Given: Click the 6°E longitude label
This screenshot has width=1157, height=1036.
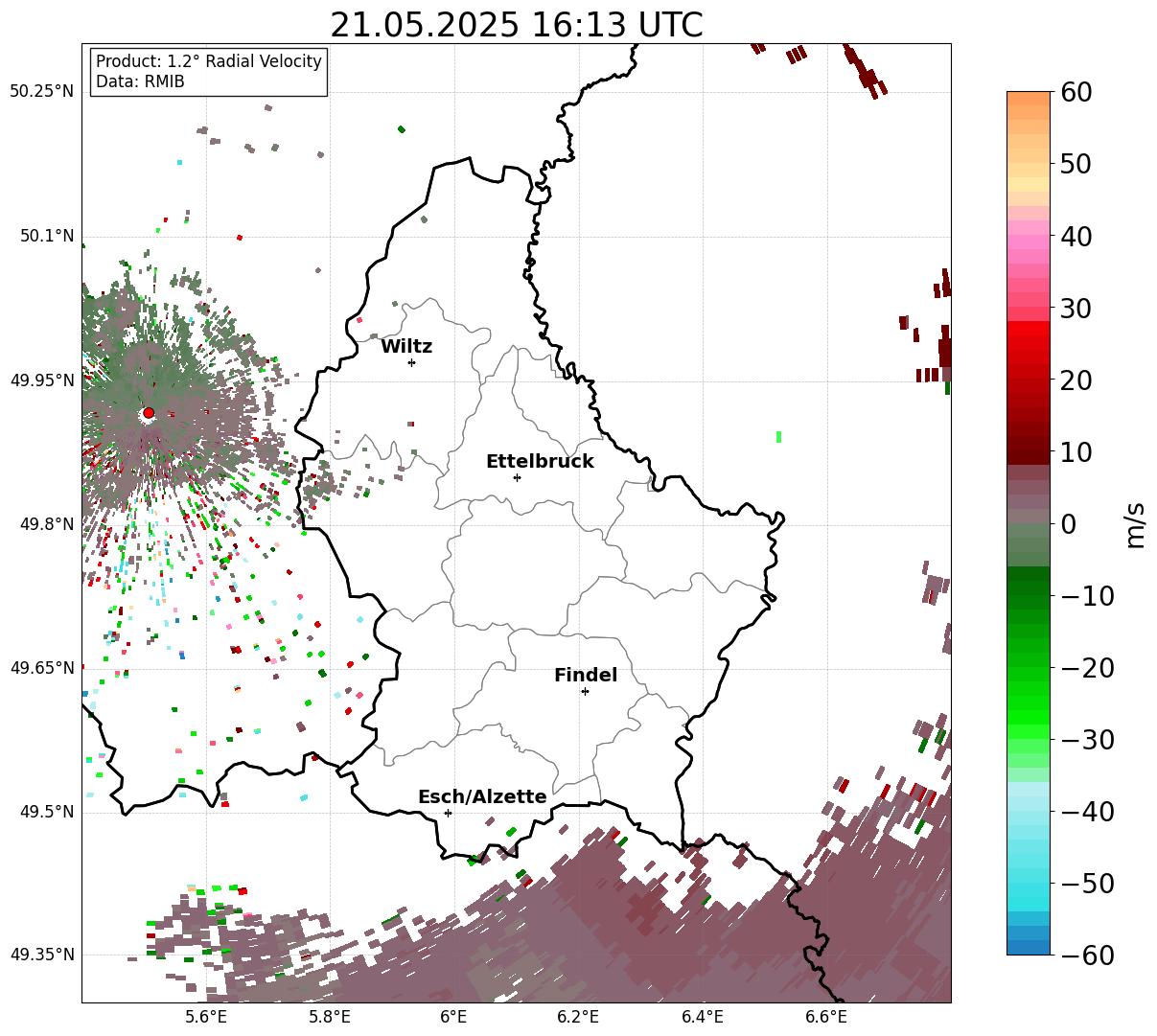Looking at the screenshot, I should pyautogui.click(x=453, y=1017).
